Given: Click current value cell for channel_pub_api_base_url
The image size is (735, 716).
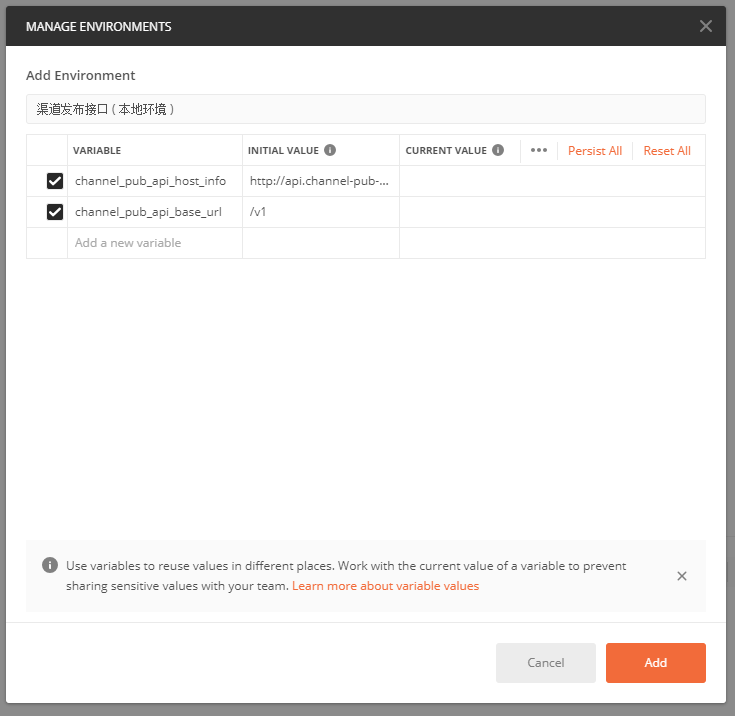Looking at the screenshot, I should coord(551,212).
